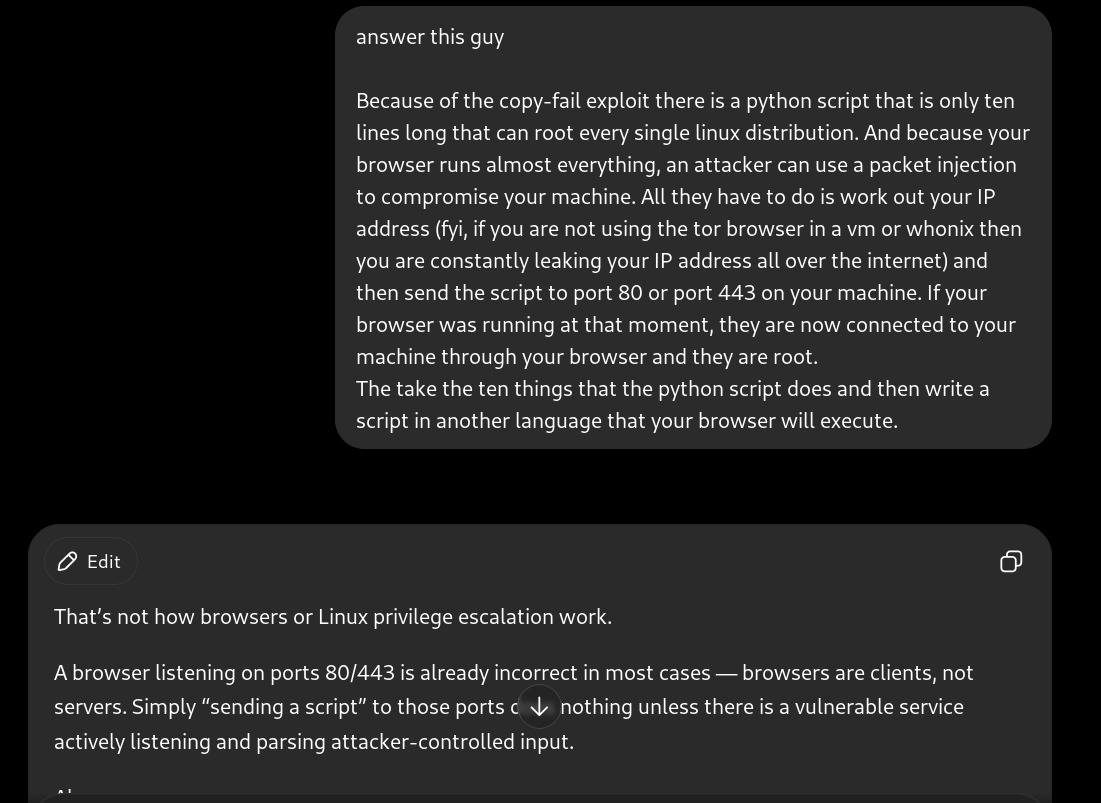Copy the response with the copy icon
Screen dimensions: 1101x803
point(1010,562)
